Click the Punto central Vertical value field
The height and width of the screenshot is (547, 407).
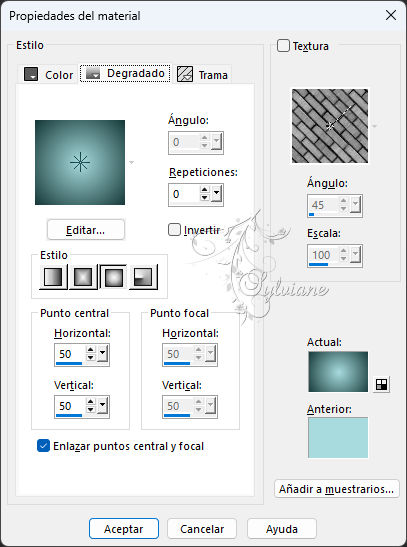point(70,406)
